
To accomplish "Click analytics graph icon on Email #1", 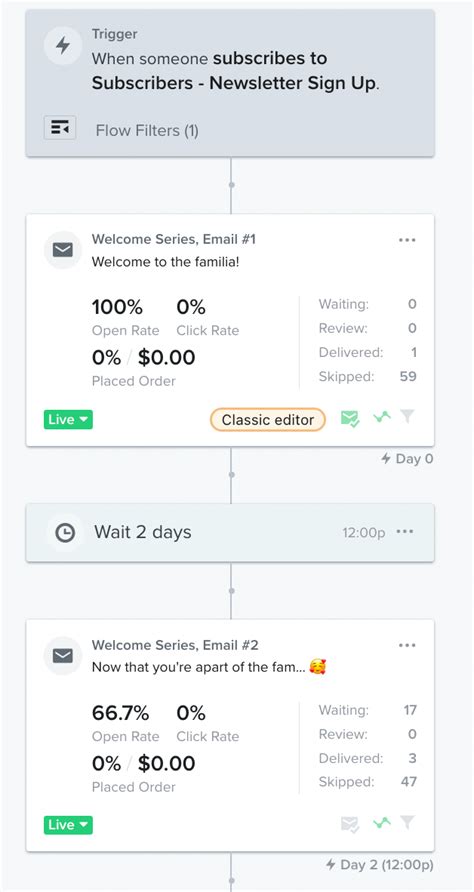I will (x=382, y=418).
